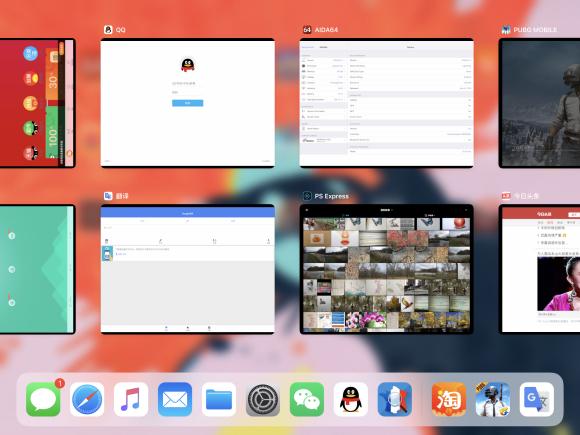580x435 pixels.
Task: Launch Safari from the dock
Action: [87, 399]
